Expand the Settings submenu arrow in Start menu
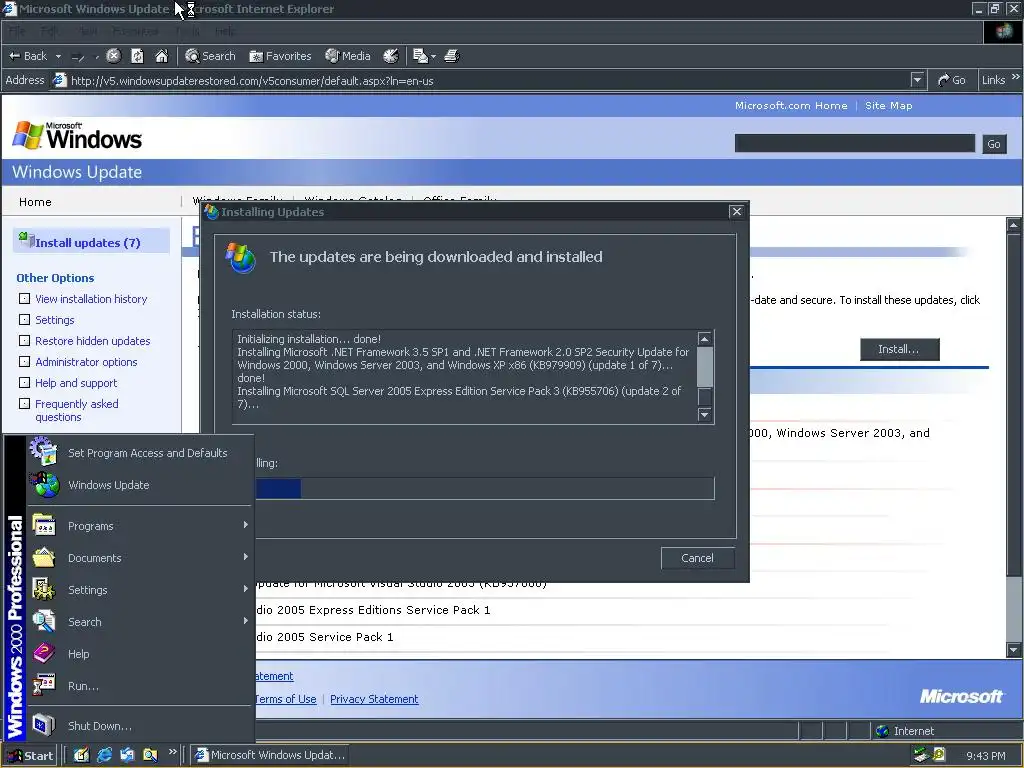1024x768 pixels. (246, 589)
